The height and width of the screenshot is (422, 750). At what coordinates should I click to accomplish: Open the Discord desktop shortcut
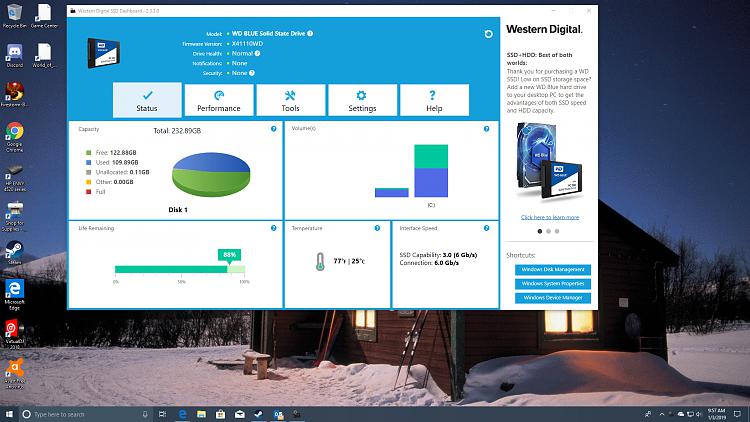[x=14, y=55]
